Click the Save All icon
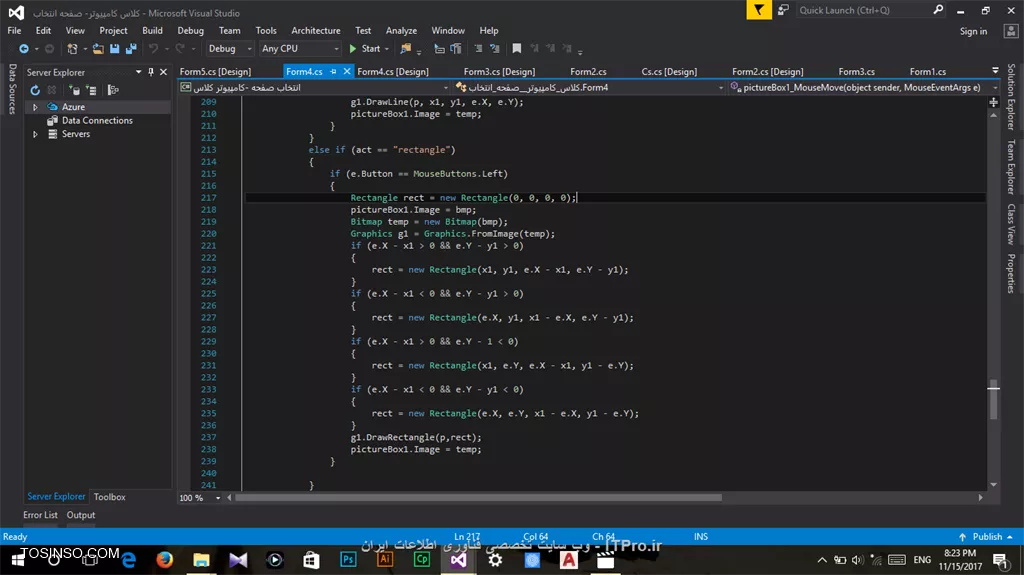The width and height of the screenshot is (1024, 575). click(x=131, y=48)
